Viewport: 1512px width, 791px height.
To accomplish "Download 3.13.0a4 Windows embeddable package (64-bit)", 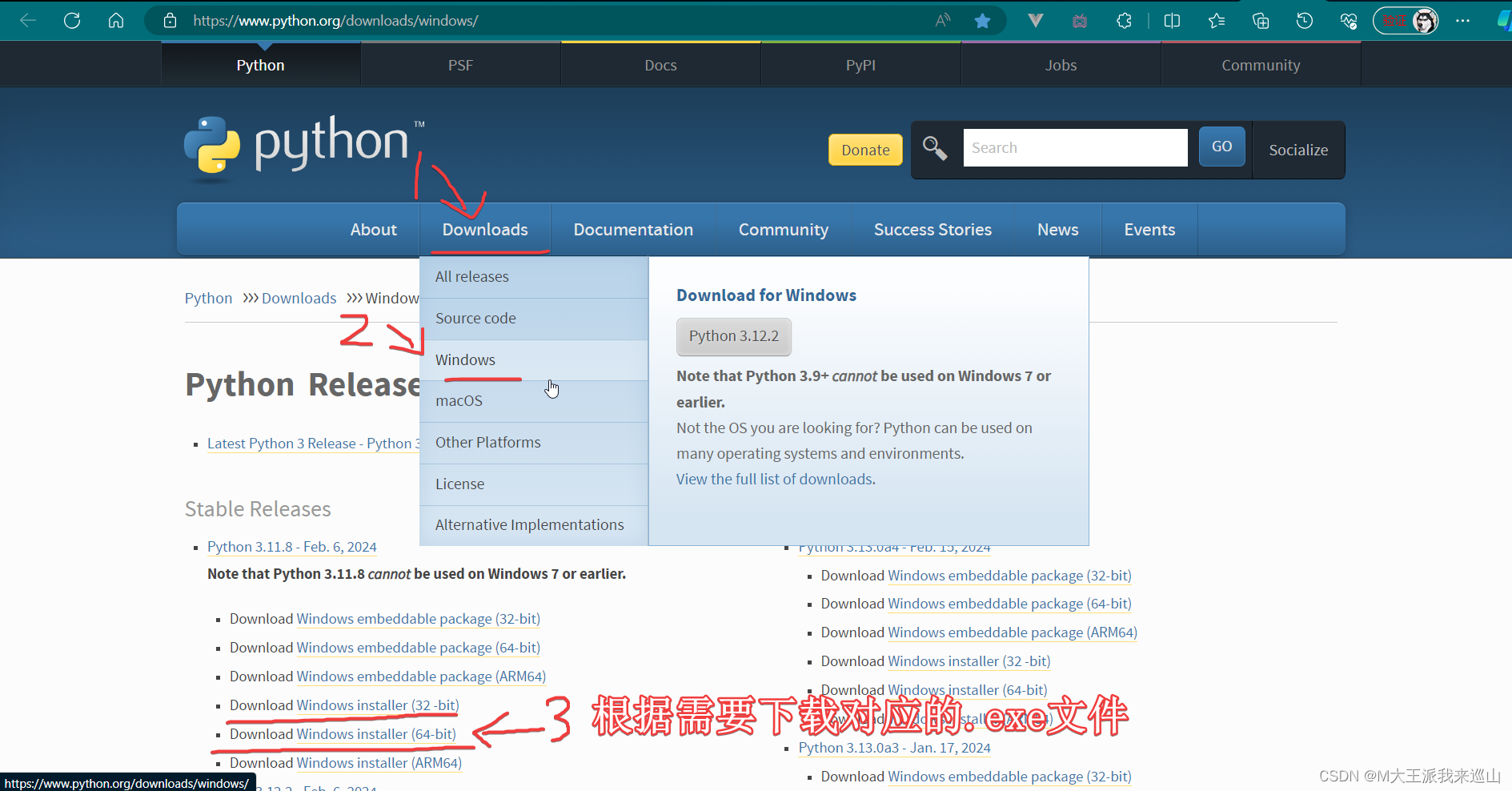I will (1010, 604).
